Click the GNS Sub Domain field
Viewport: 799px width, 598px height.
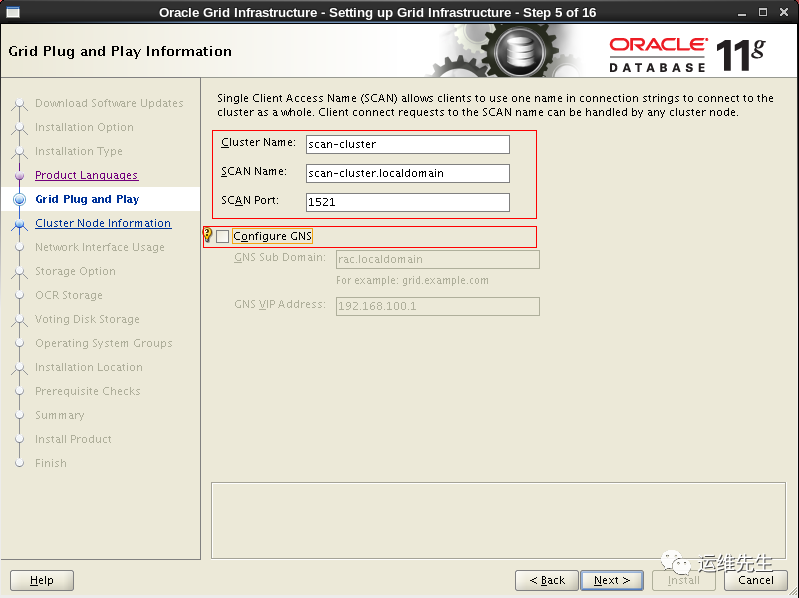point(438,259)
